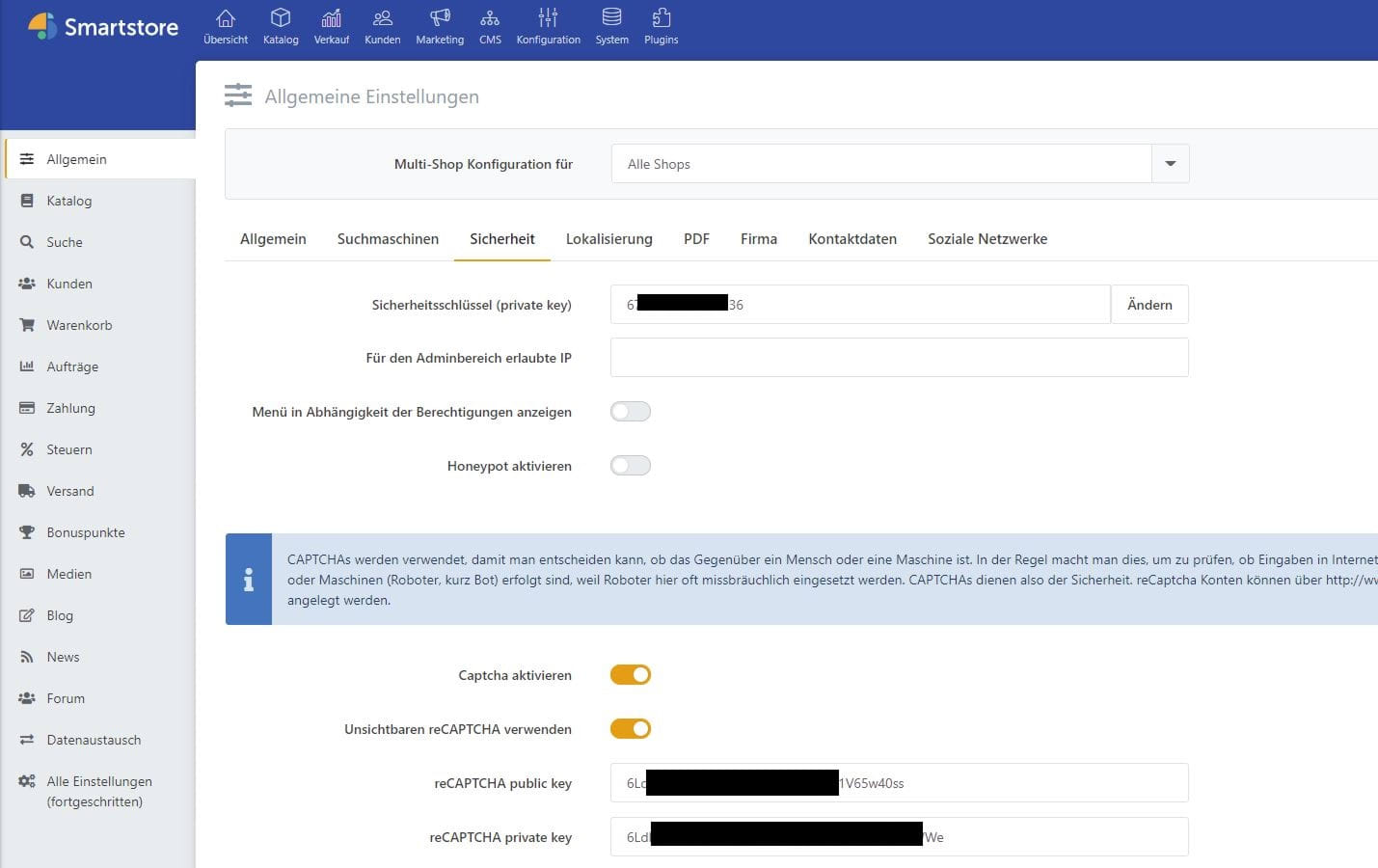This screenshot has height=868, width=1378.
Task: Click the Verkauf chart icon
Action: (x=331, y=18)
